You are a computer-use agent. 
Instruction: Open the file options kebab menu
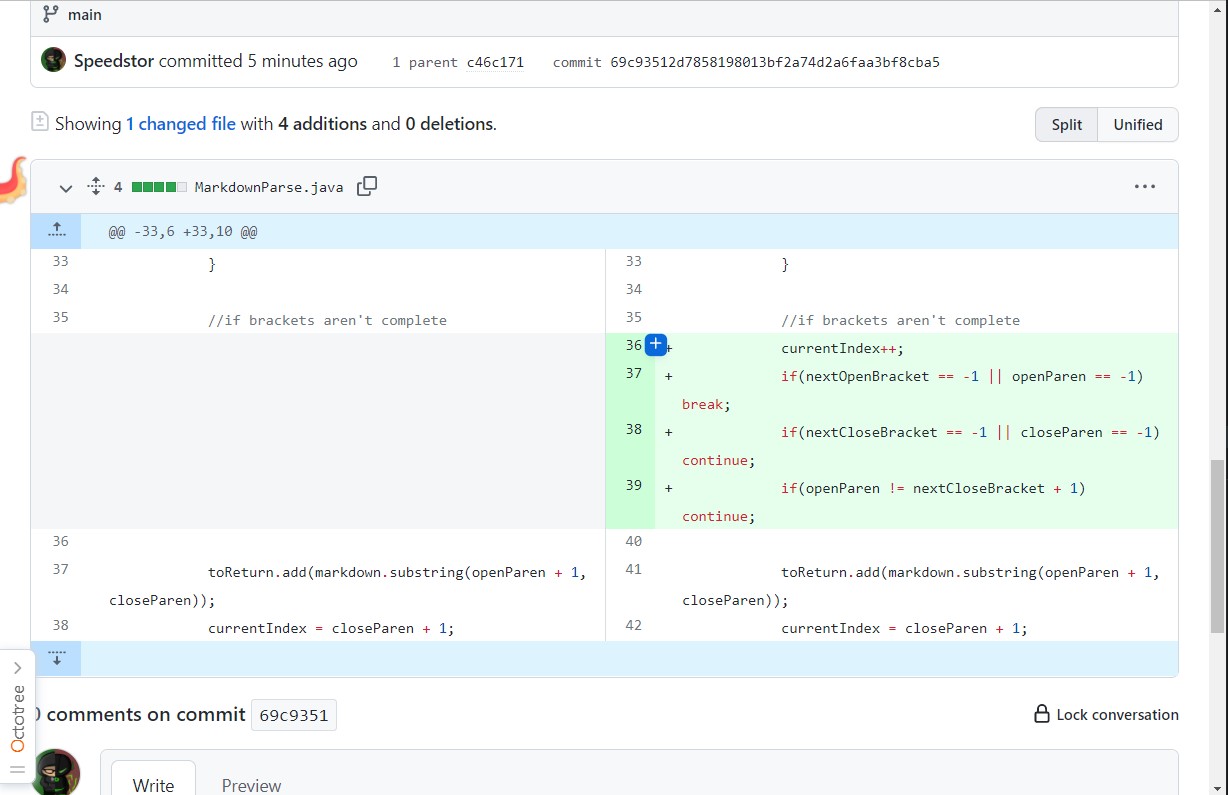(1145, 186)
